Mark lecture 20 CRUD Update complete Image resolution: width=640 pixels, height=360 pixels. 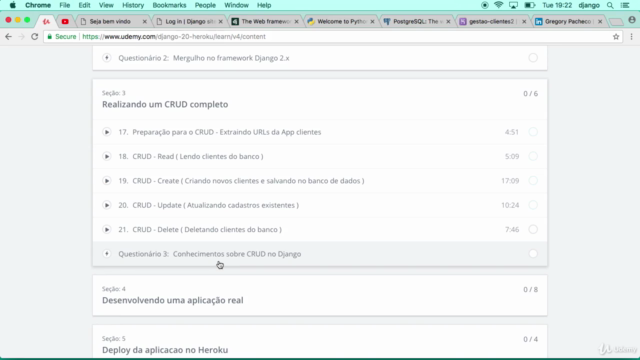(533, 205)
